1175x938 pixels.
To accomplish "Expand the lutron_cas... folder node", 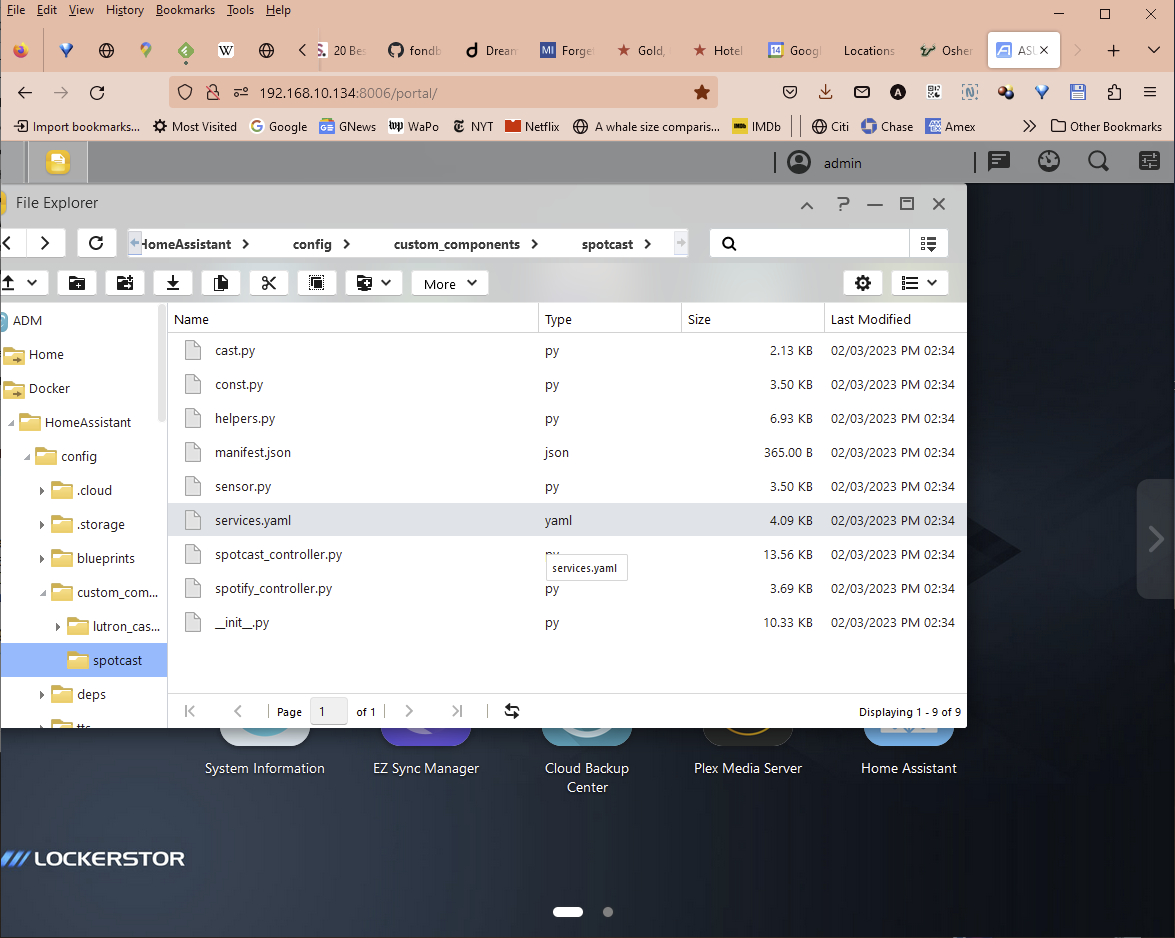I will pos(58,627).
